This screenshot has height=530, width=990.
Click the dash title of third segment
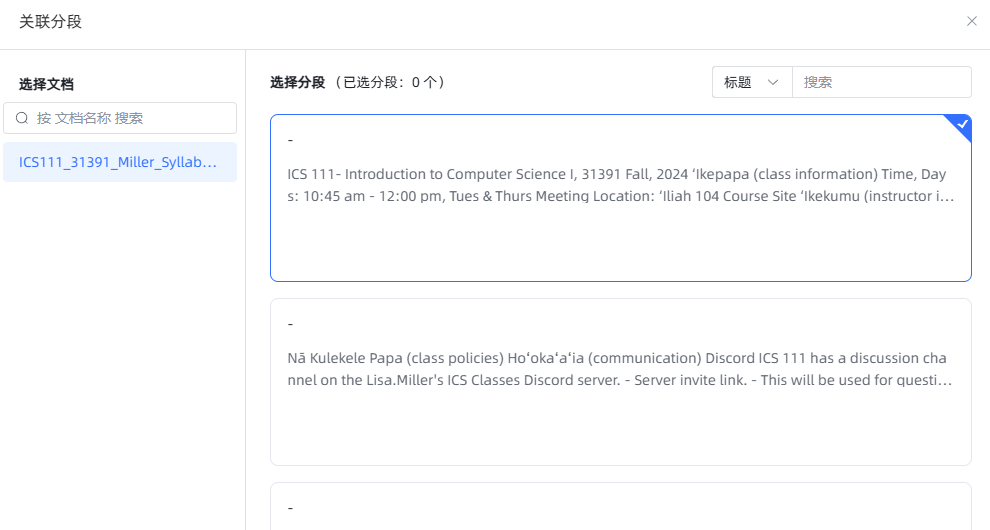(x=290, y=508)
